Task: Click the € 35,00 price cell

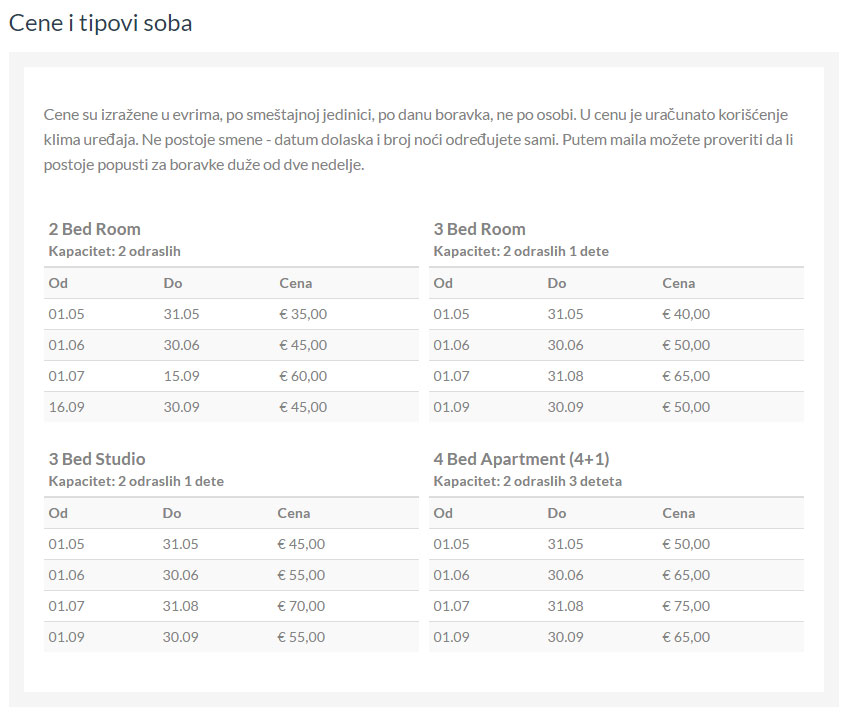Action: [x=303, y=314]
